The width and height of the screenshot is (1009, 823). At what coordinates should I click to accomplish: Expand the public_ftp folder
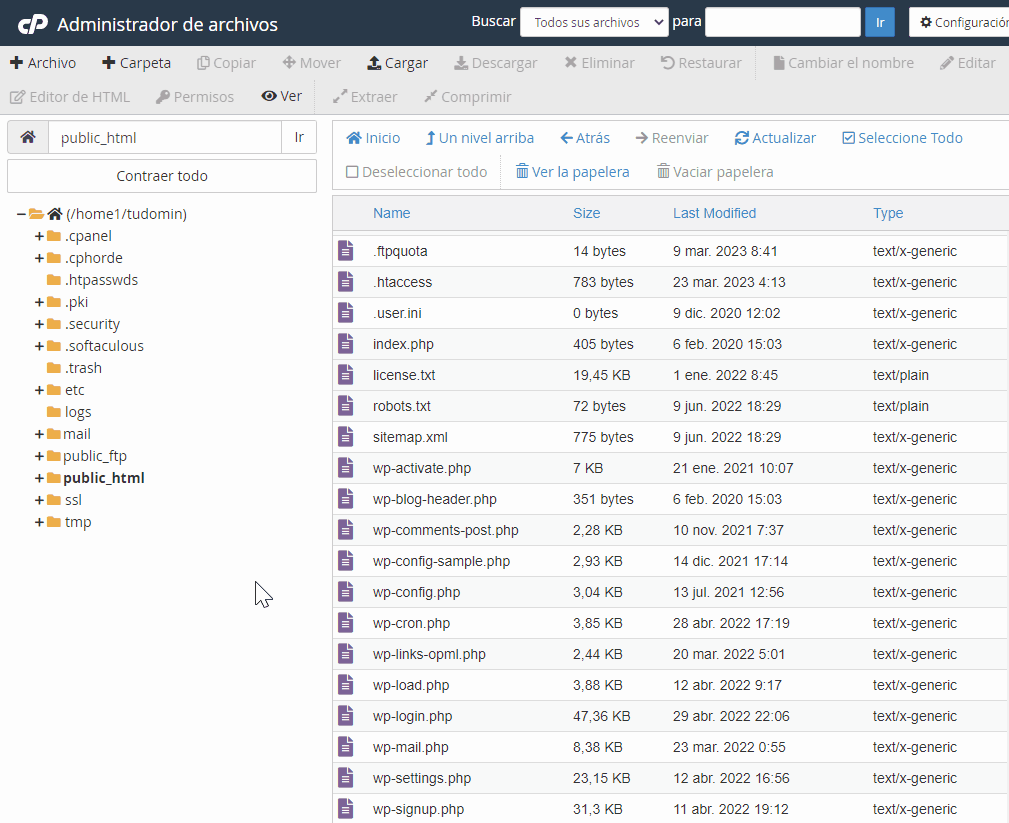pos(39,456)
